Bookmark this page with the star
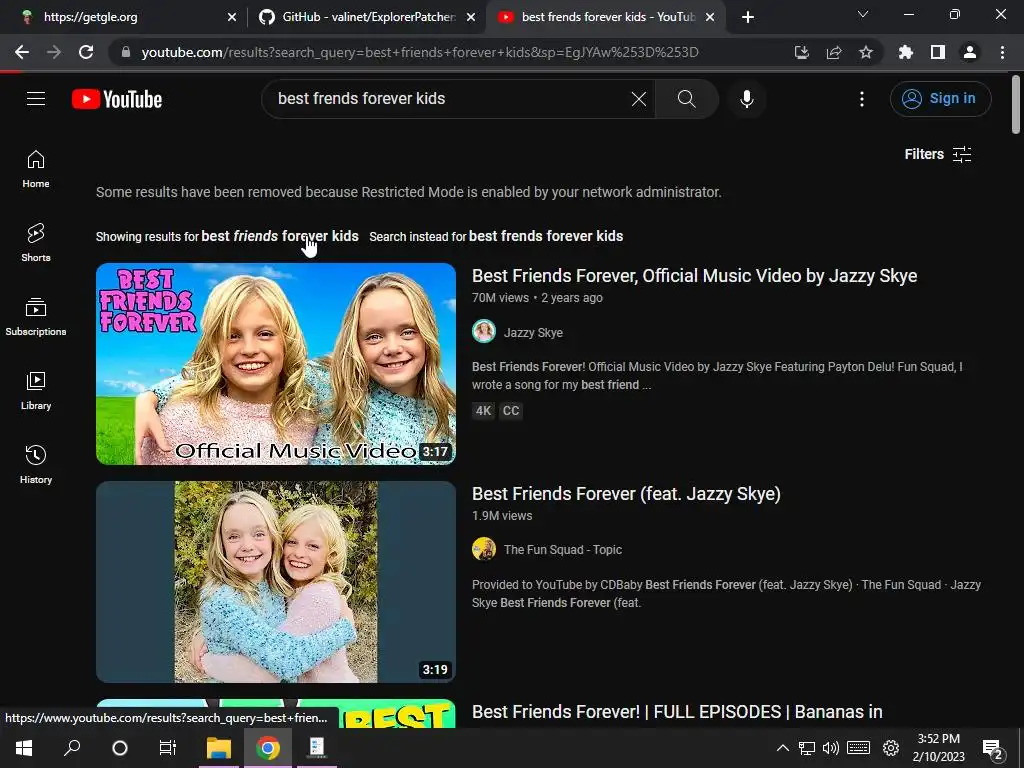Viewport: 1024px width, 768px height. point(866,52)
